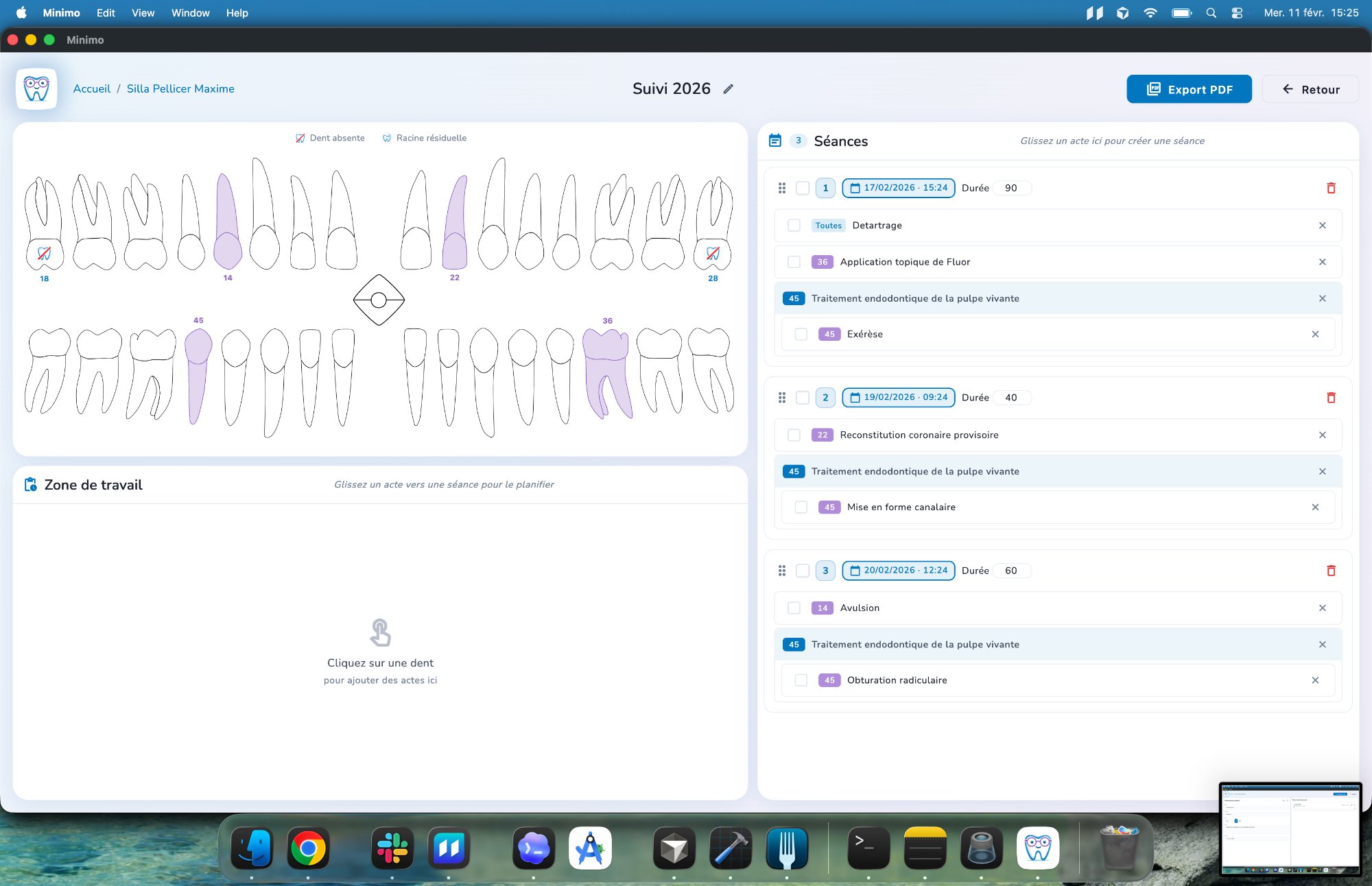Remove the Avulsion act with its X
The height and width of the screenshot is (886, 1372).
[x=1322, y=608]
